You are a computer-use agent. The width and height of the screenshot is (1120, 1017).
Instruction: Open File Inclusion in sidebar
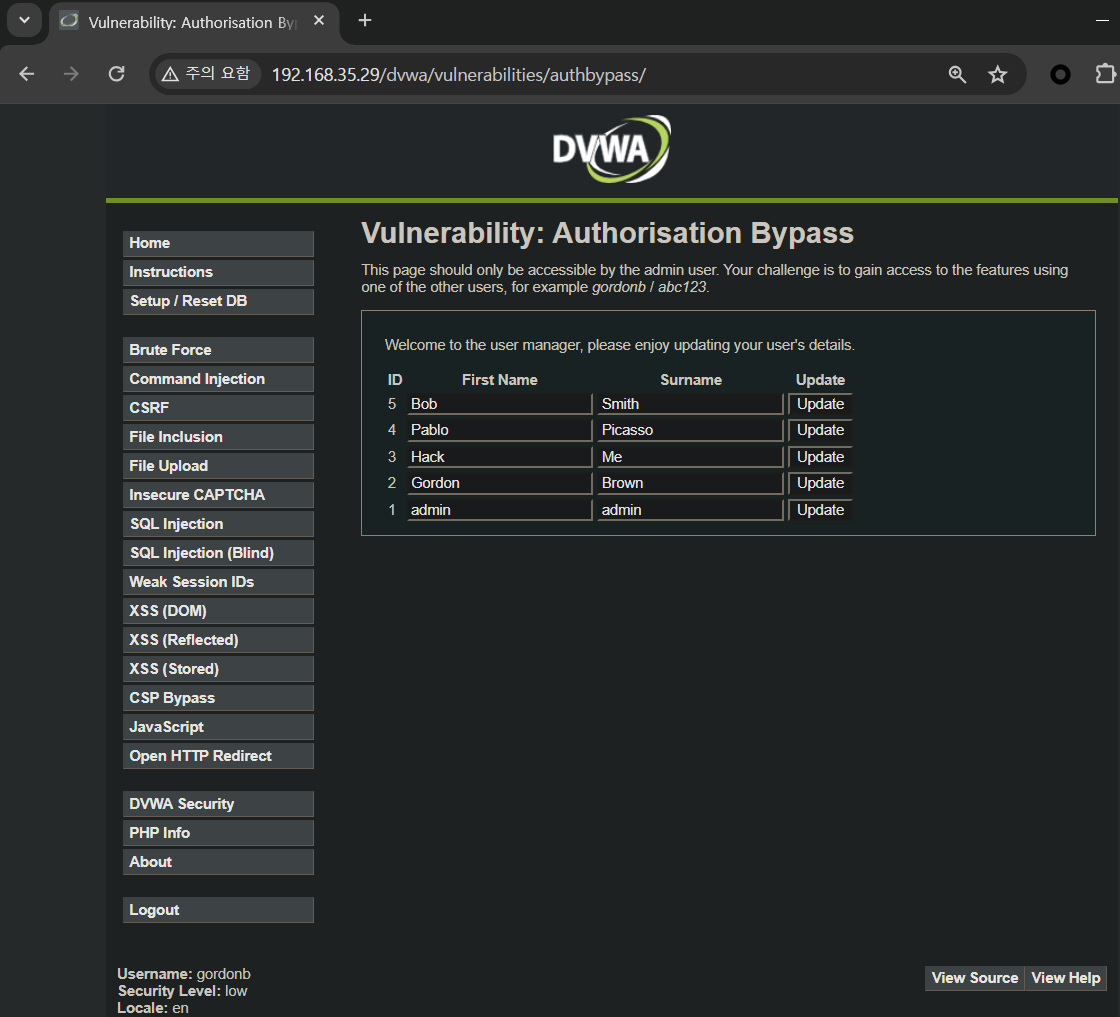pos(218,437)
